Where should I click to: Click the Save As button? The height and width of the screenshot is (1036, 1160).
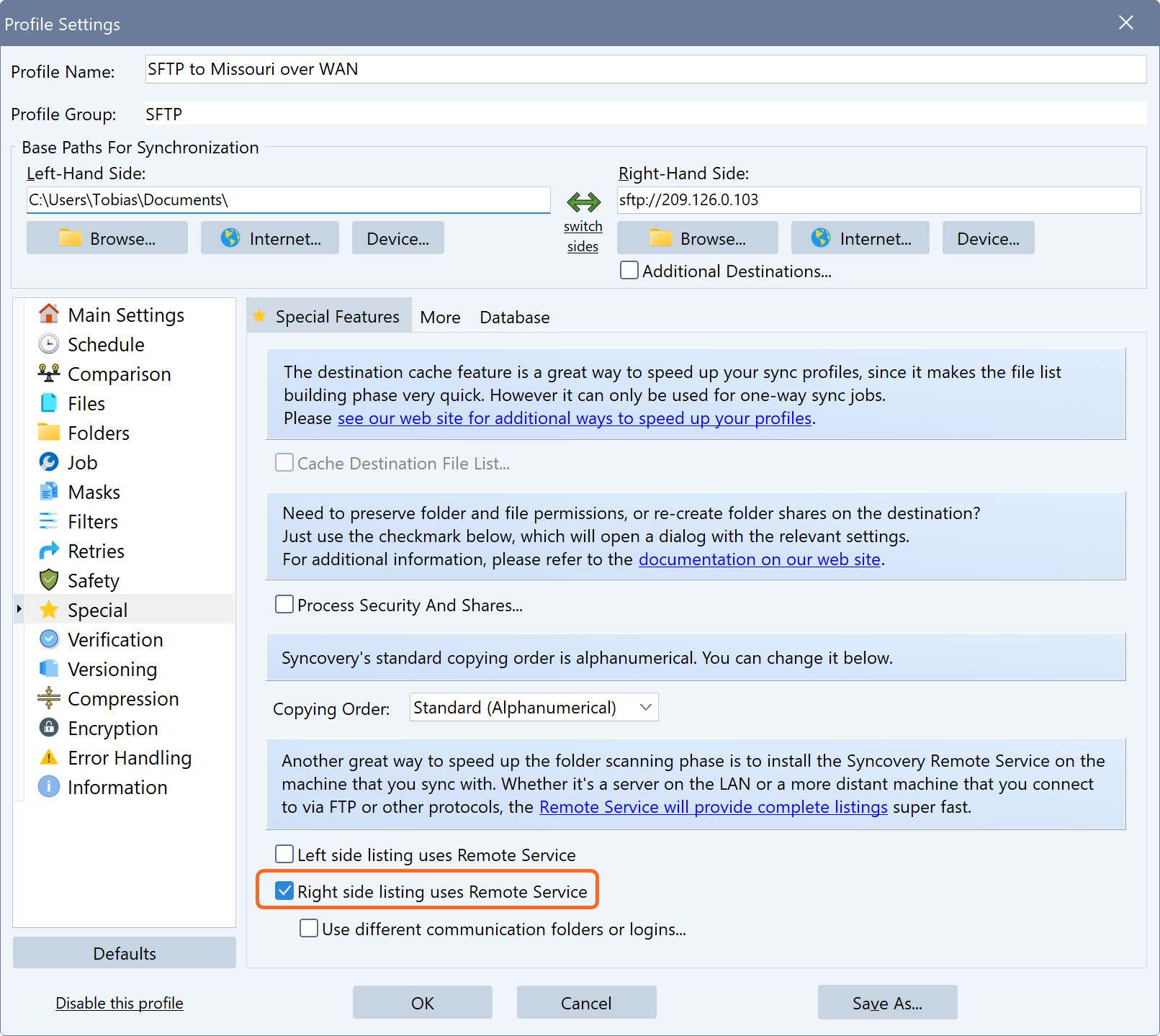887,1003
